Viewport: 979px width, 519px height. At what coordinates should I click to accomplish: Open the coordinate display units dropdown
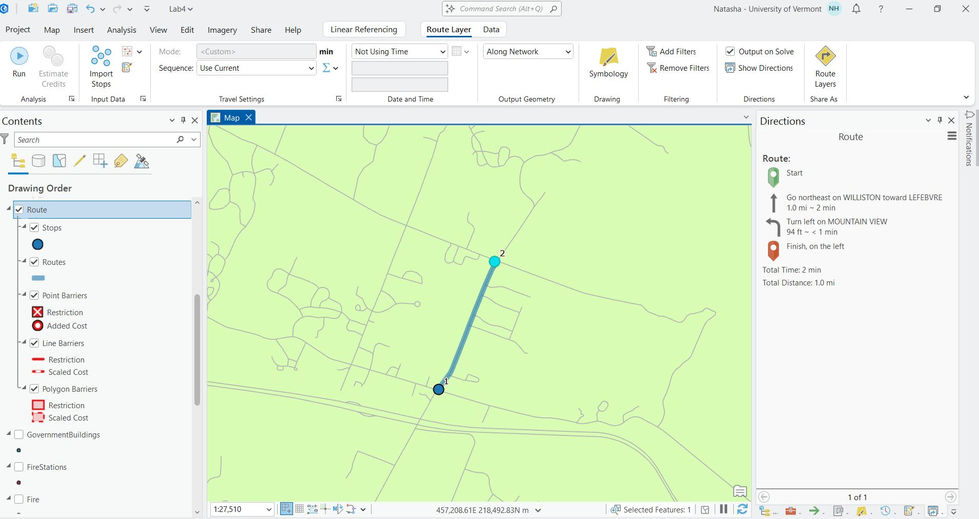(x=538, y=510)
